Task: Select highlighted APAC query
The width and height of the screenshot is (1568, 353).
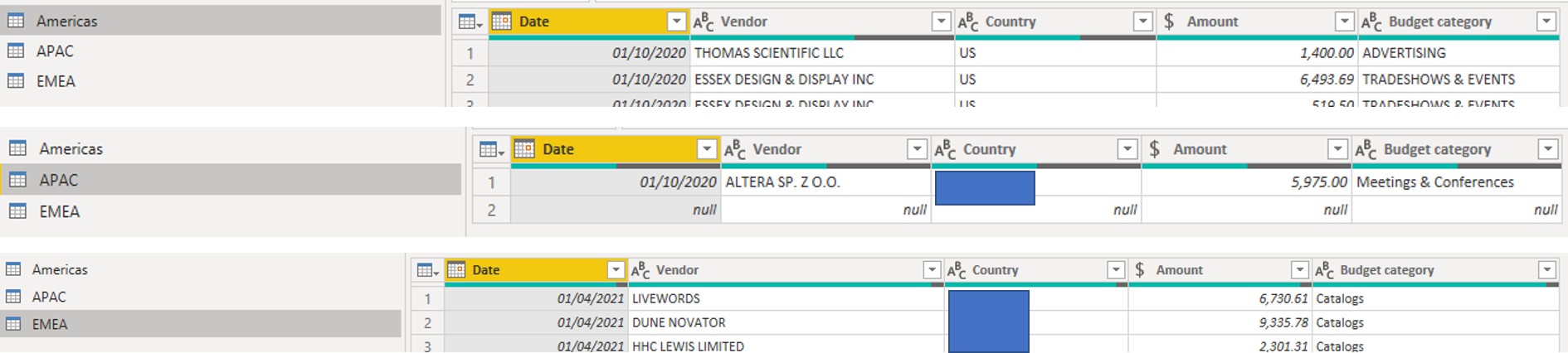Action: click(x=231, y=180)
